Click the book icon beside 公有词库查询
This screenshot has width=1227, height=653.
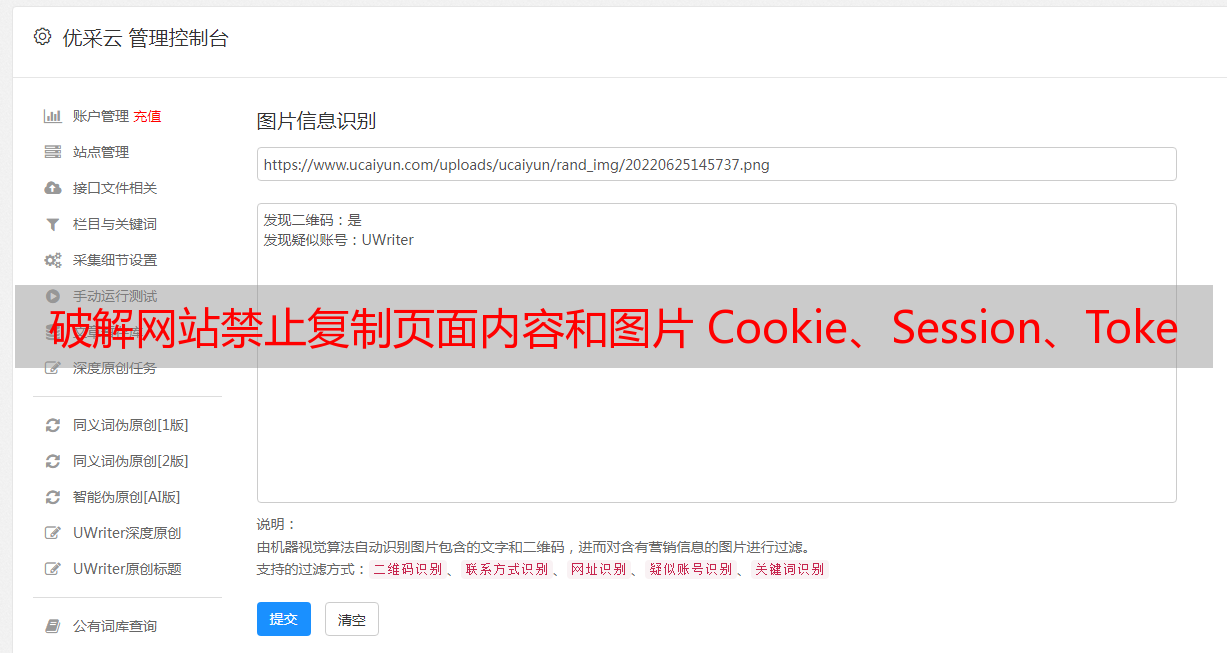coord(53,626)
